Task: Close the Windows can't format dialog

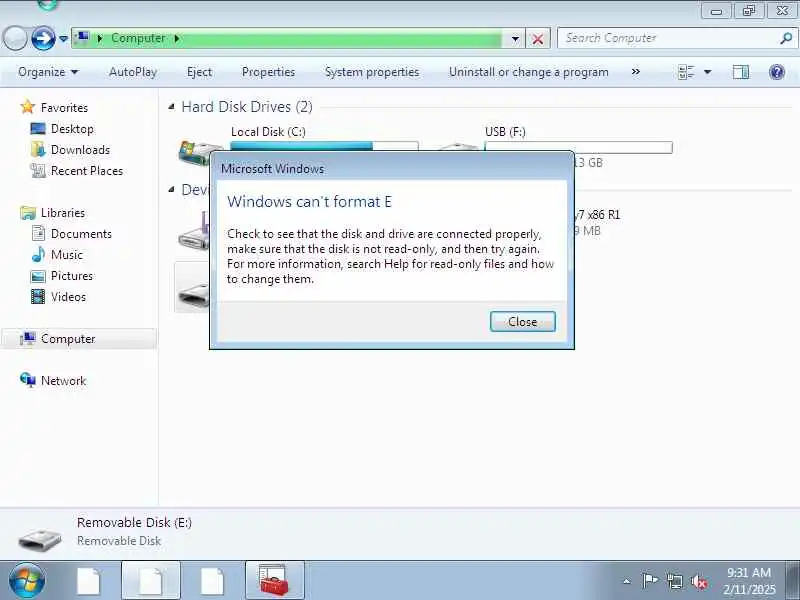Action: point(522,321)
